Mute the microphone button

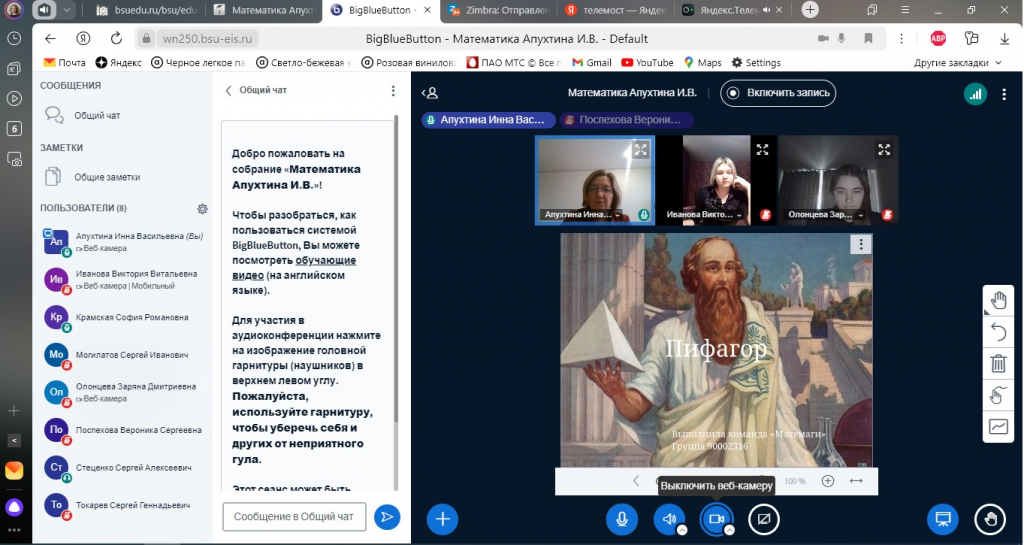(622, 519)
